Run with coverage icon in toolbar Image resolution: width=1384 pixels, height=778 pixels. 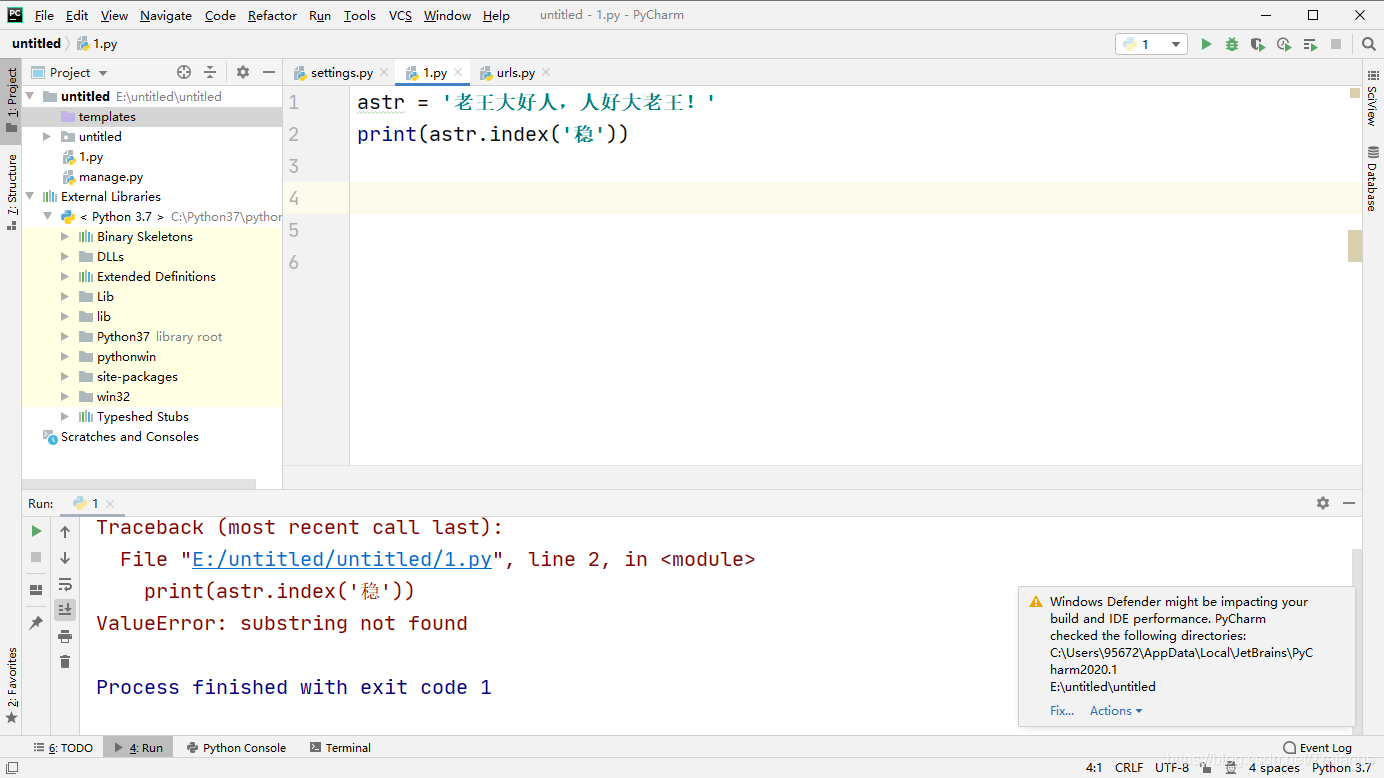click(1258, 44)
